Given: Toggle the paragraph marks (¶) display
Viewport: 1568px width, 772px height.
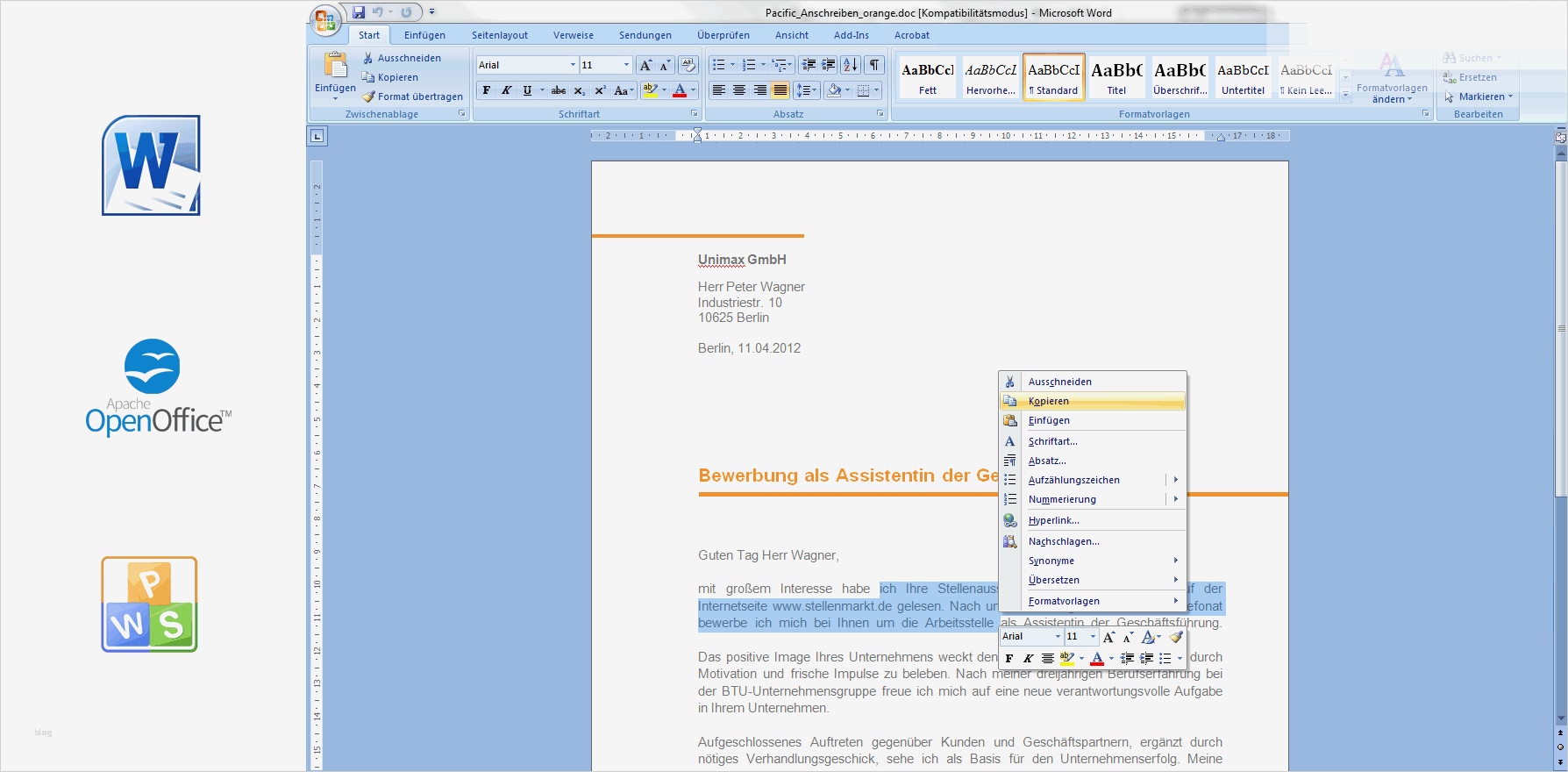Looking at the screenshot, I should (x=874, y=65).
